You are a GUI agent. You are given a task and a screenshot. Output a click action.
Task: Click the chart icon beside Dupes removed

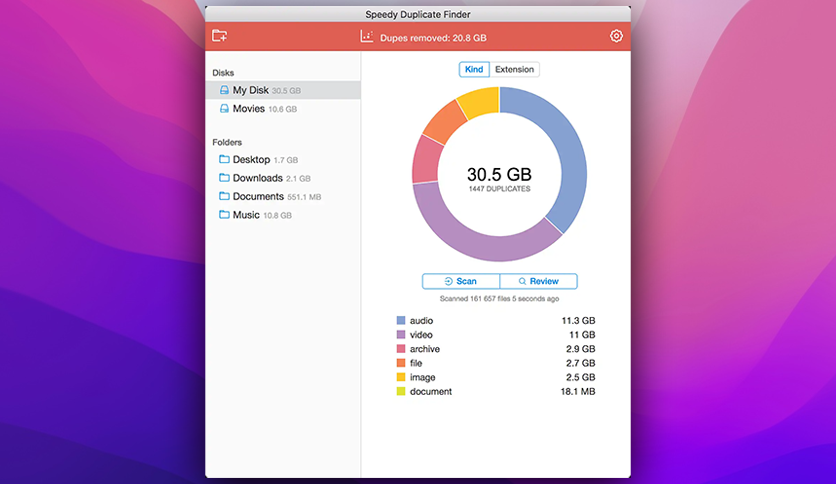pyautogui.click(x=366, y=36)
